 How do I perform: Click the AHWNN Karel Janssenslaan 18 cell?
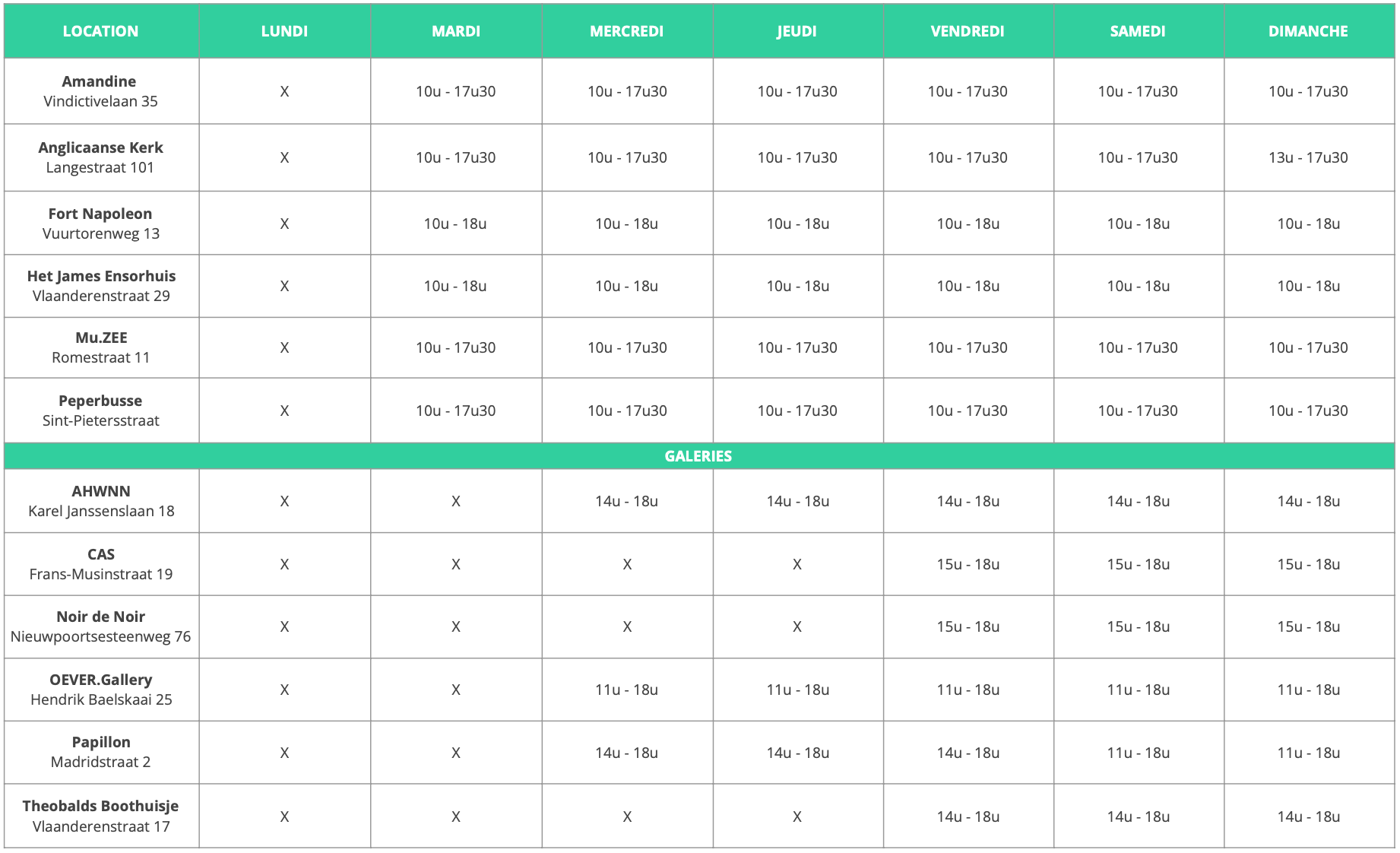coord(101,501)
